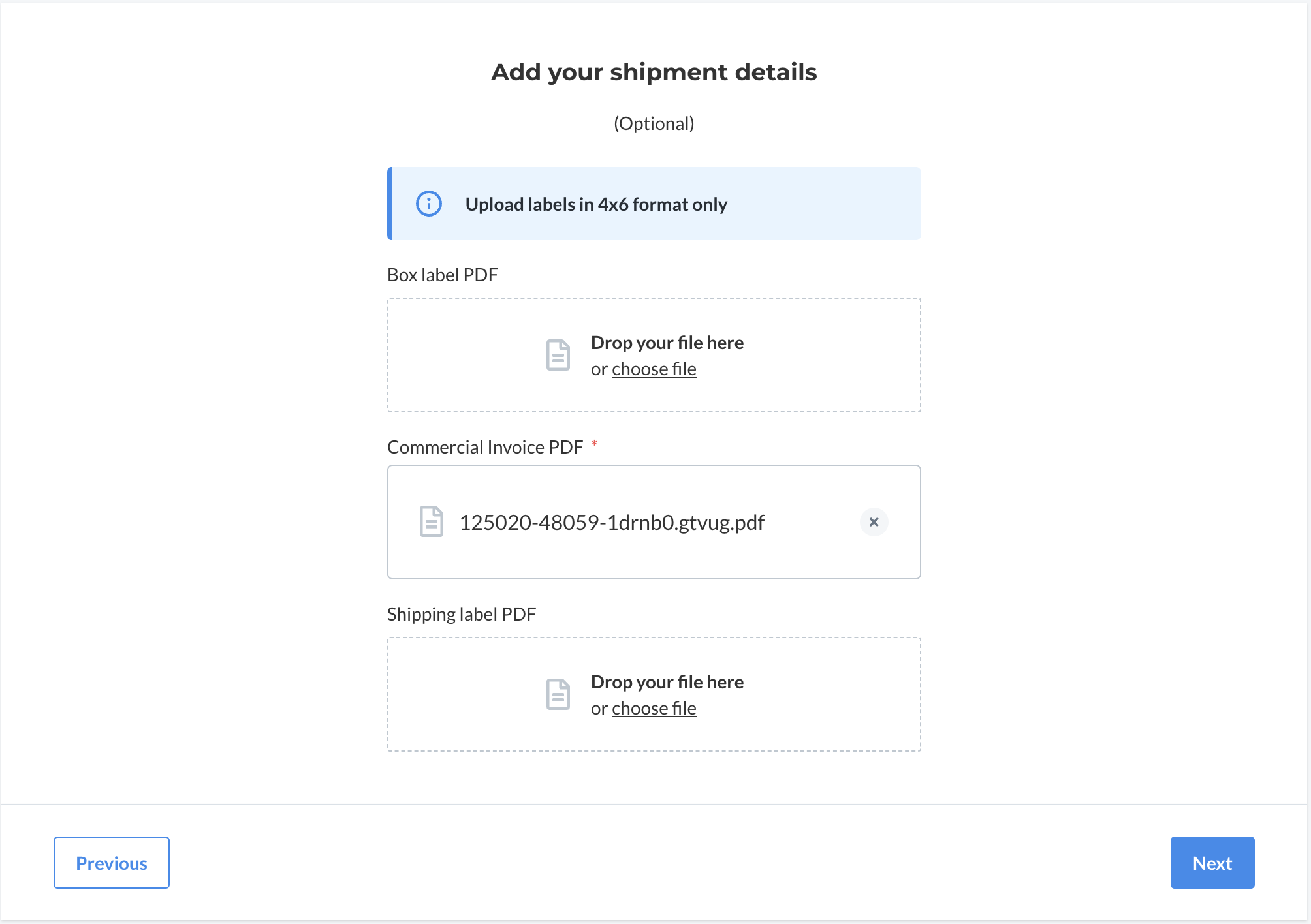This screenshot has width=1311, height=924.
Task: Click the 'Drop your file here' text under Shipping label
Action: pos(667,682)
